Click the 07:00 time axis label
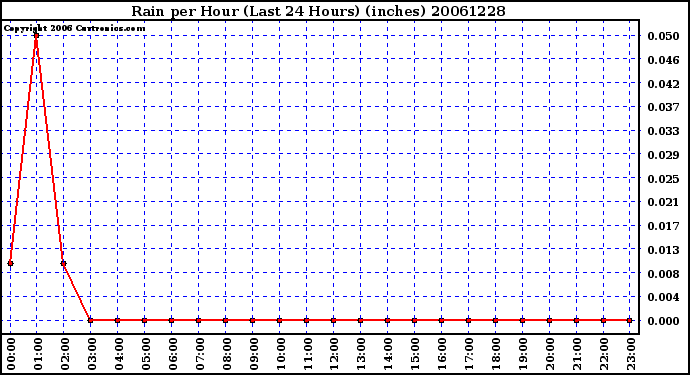This screenshot has width=690, height=375. click(x=200, y=354)
